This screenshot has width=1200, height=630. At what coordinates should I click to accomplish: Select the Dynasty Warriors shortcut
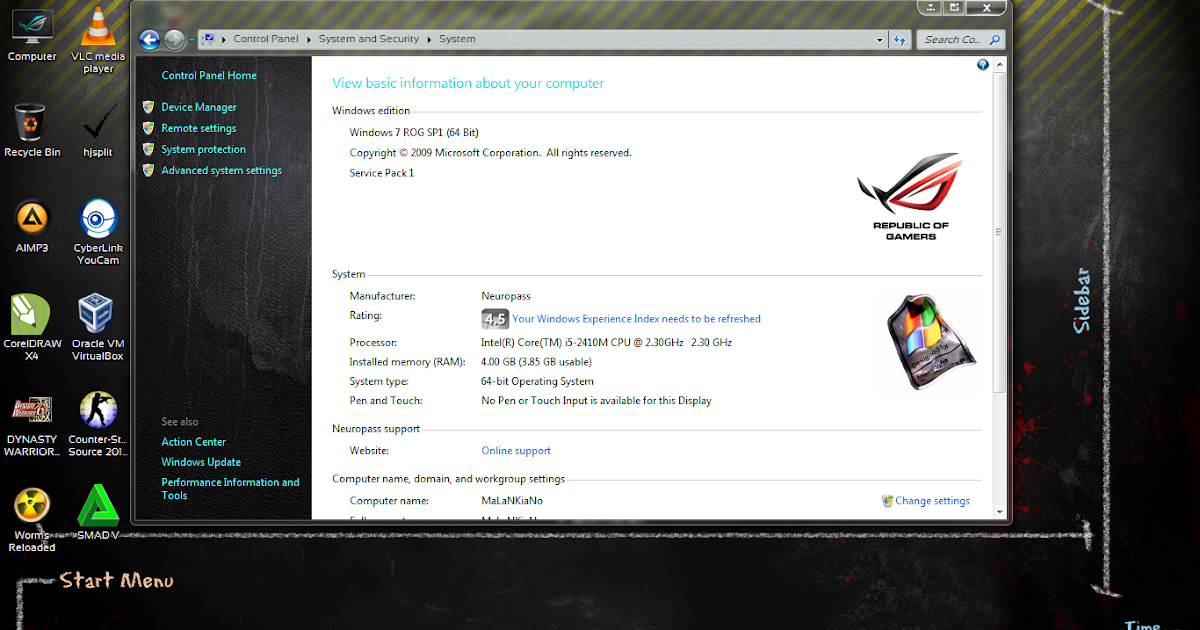pos(32,424)
